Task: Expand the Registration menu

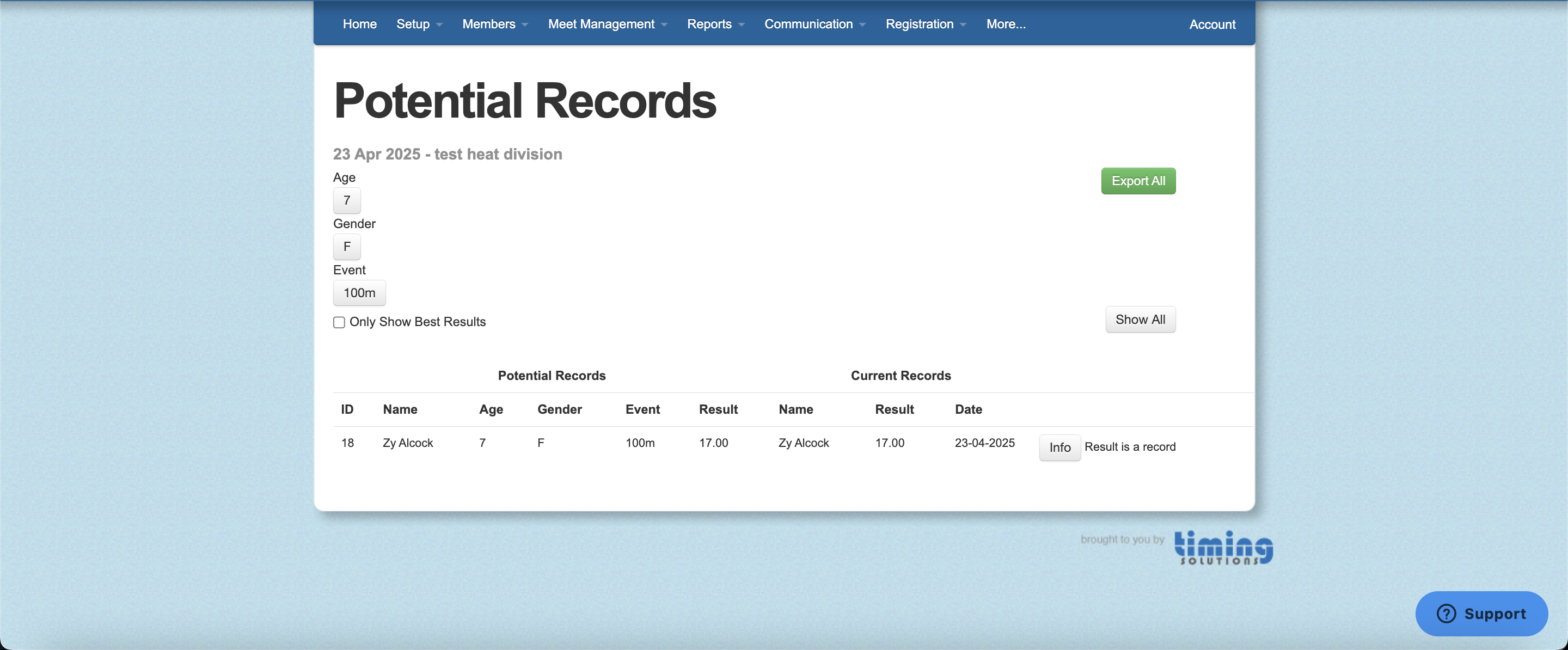Action: (x=926, y=24)
